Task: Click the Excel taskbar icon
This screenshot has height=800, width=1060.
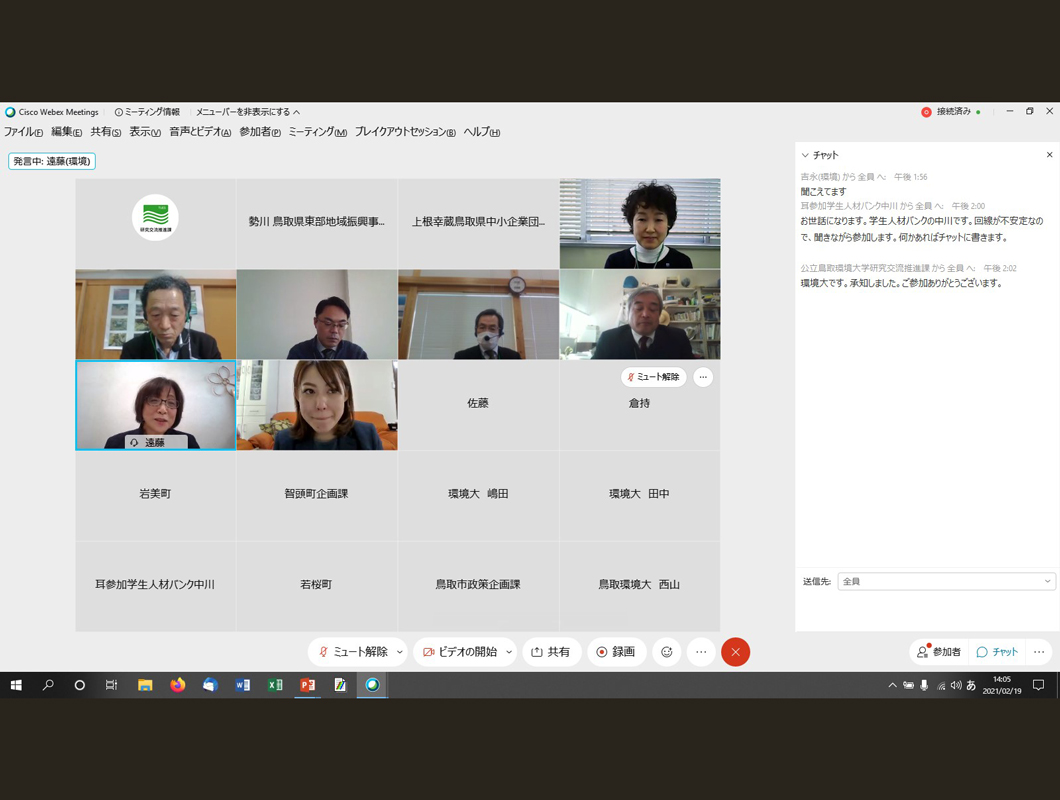Action: (x=275, y=685)
